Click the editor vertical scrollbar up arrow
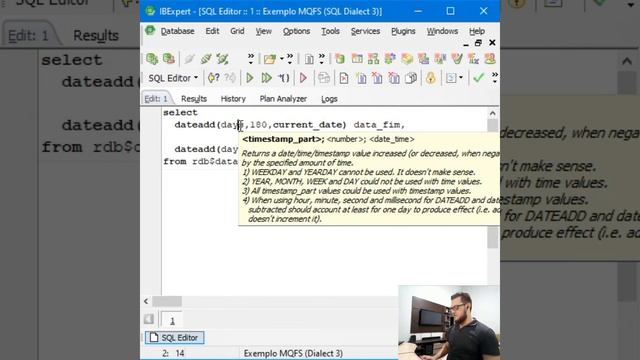This screenshot has height=360, width=640. [492, 113]
